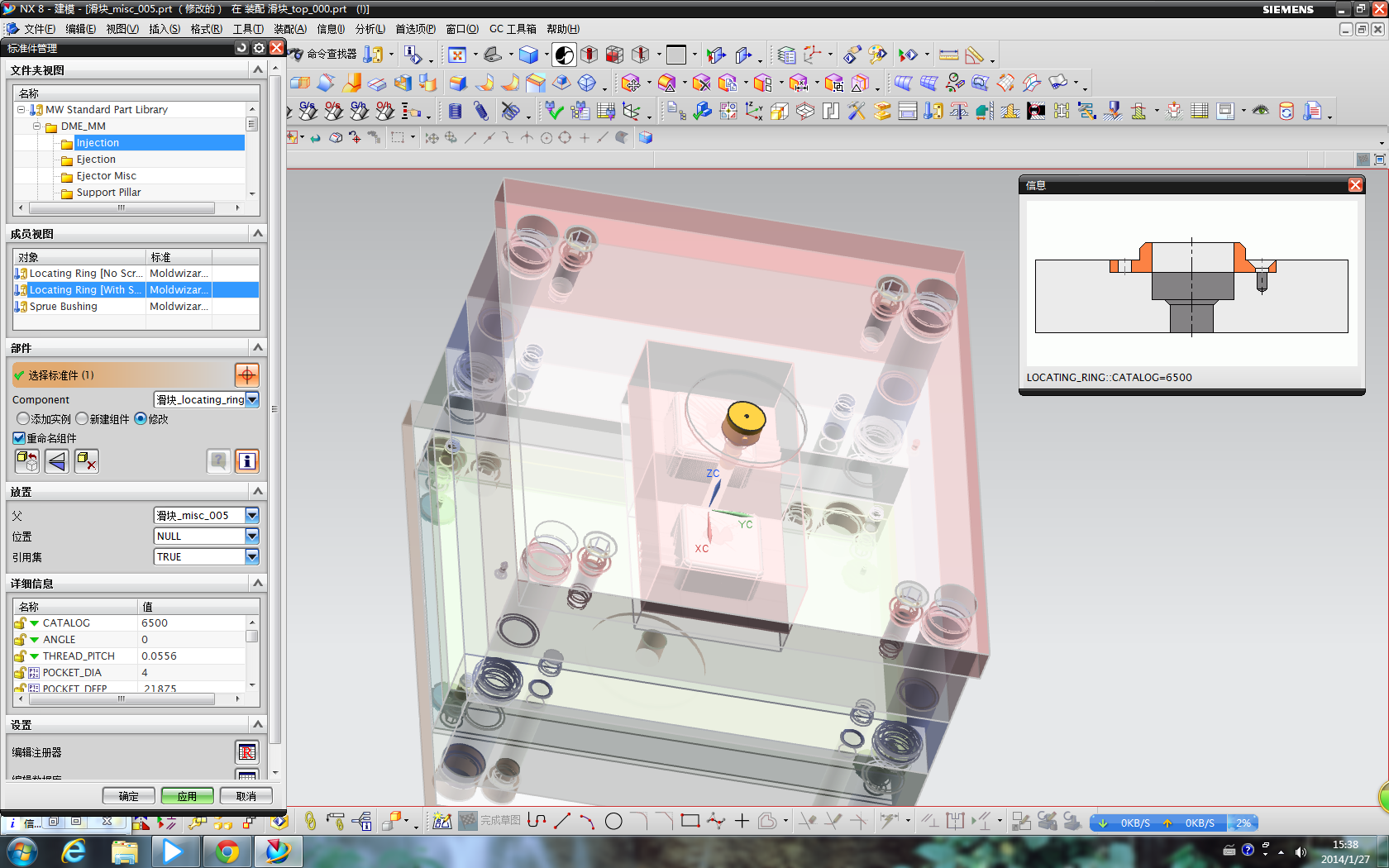Screen dimensions: 1389x868
Task: Open the 帮助(H) menu
Action: 563,29
